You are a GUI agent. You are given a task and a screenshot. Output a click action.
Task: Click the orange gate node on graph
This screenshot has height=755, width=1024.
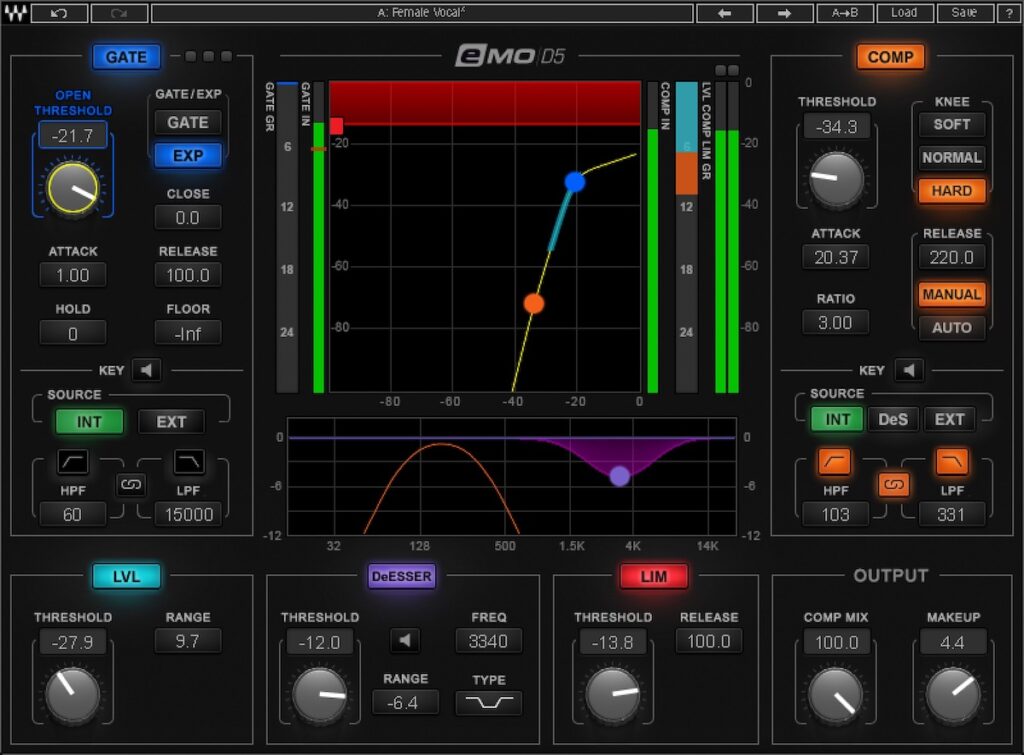pyautogui.click(x=534, y=304)
